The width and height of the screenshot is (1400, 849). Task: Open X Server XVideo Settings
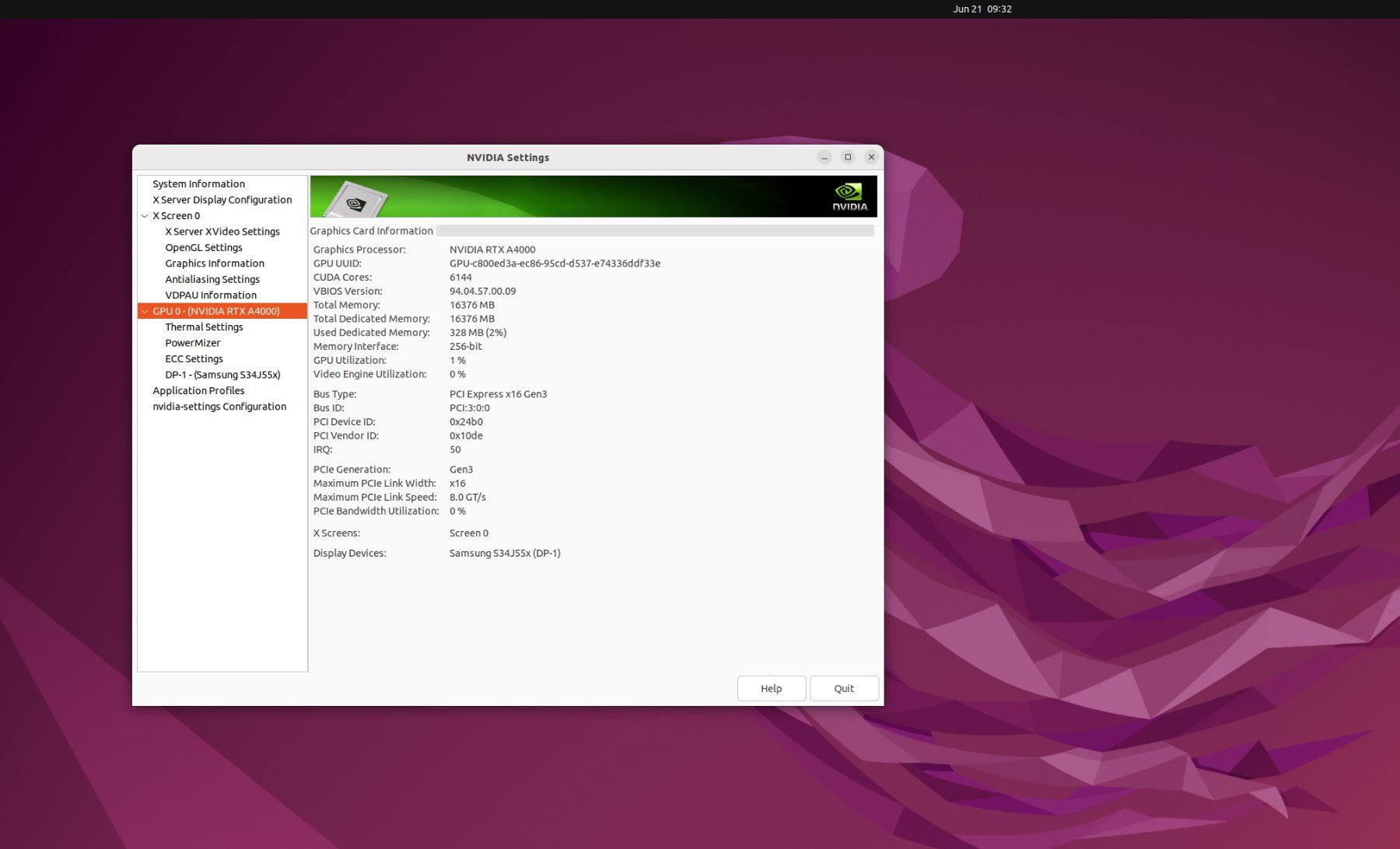[222, 232]
